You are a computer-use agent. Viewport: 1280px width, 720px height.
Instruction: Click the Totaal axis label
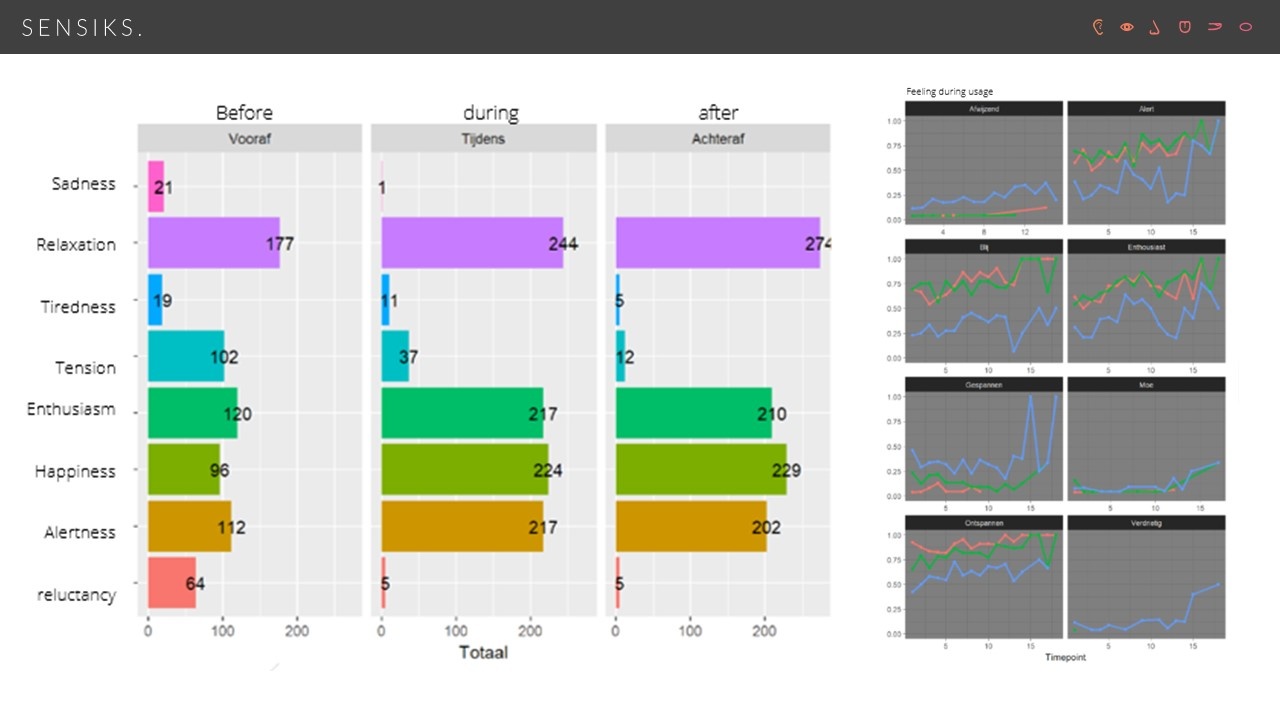[x=483, y=653]
